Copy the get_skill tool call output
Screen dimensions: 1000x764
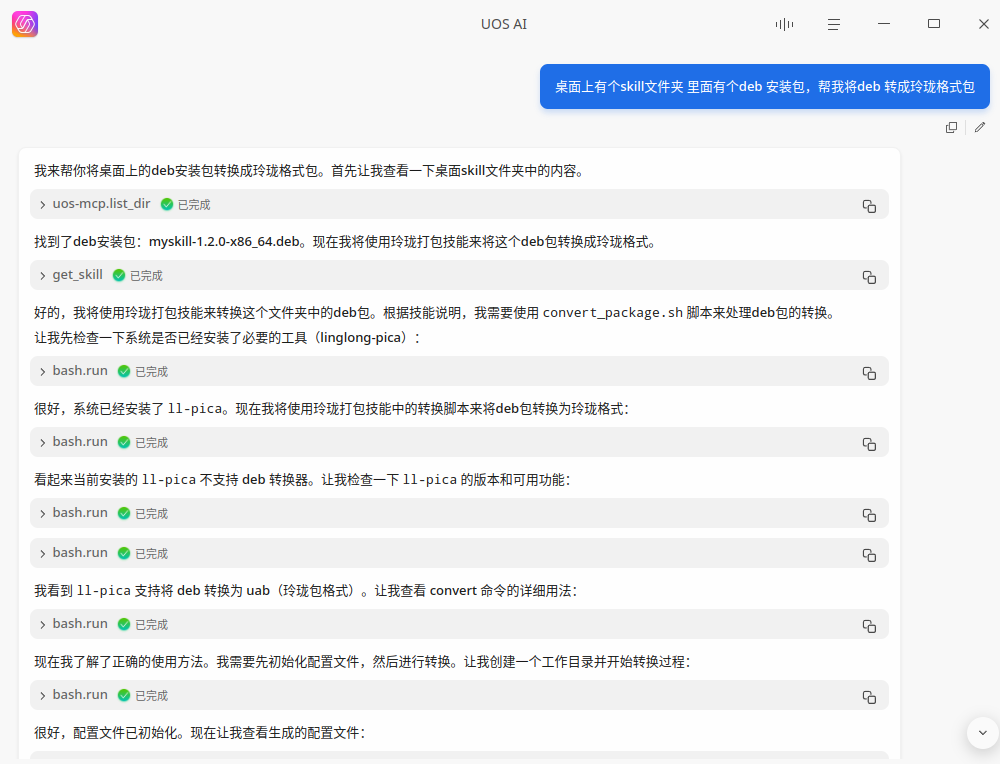869,277
